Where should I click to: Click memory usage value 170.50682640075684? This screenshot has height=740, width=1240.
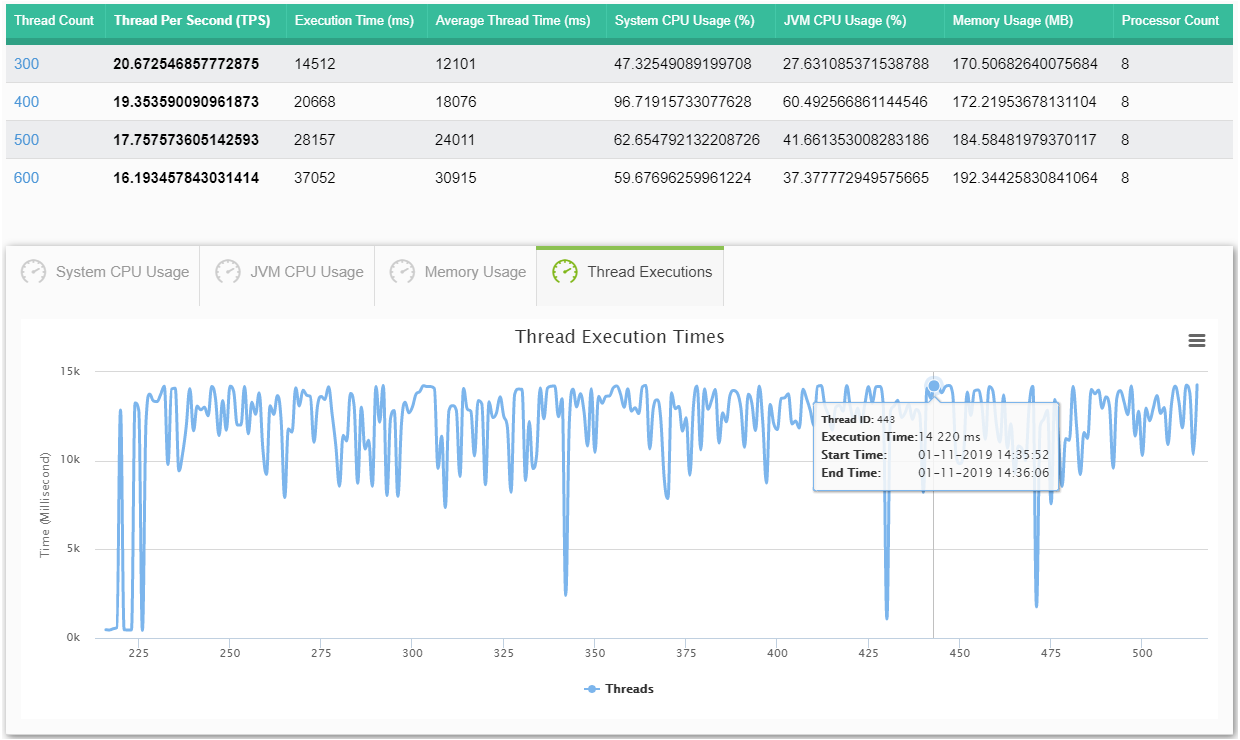[1025, 64]
